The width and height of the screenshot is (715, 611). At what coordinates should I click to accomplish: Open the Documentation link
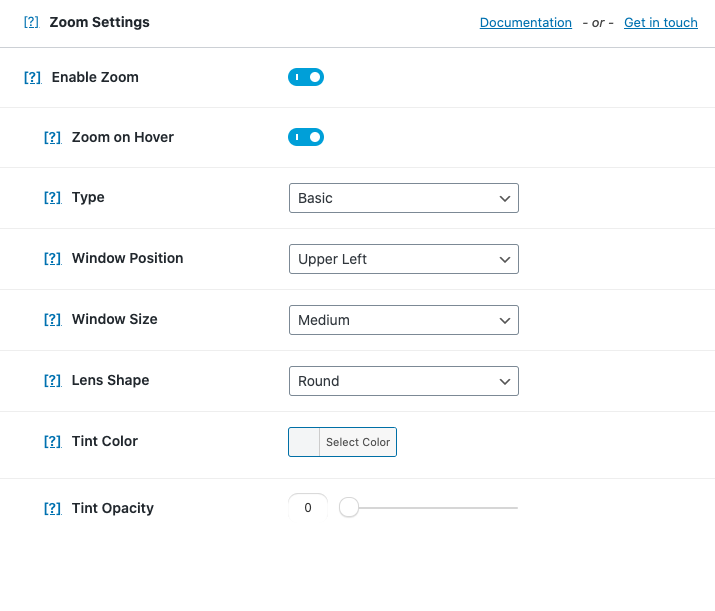point(526,22)
